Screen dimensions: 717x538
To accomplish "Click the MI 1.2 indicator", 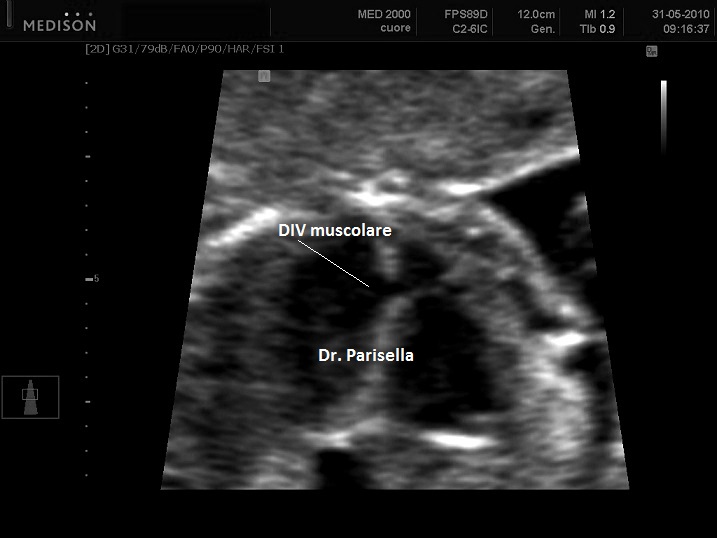I will click(598, 15).
